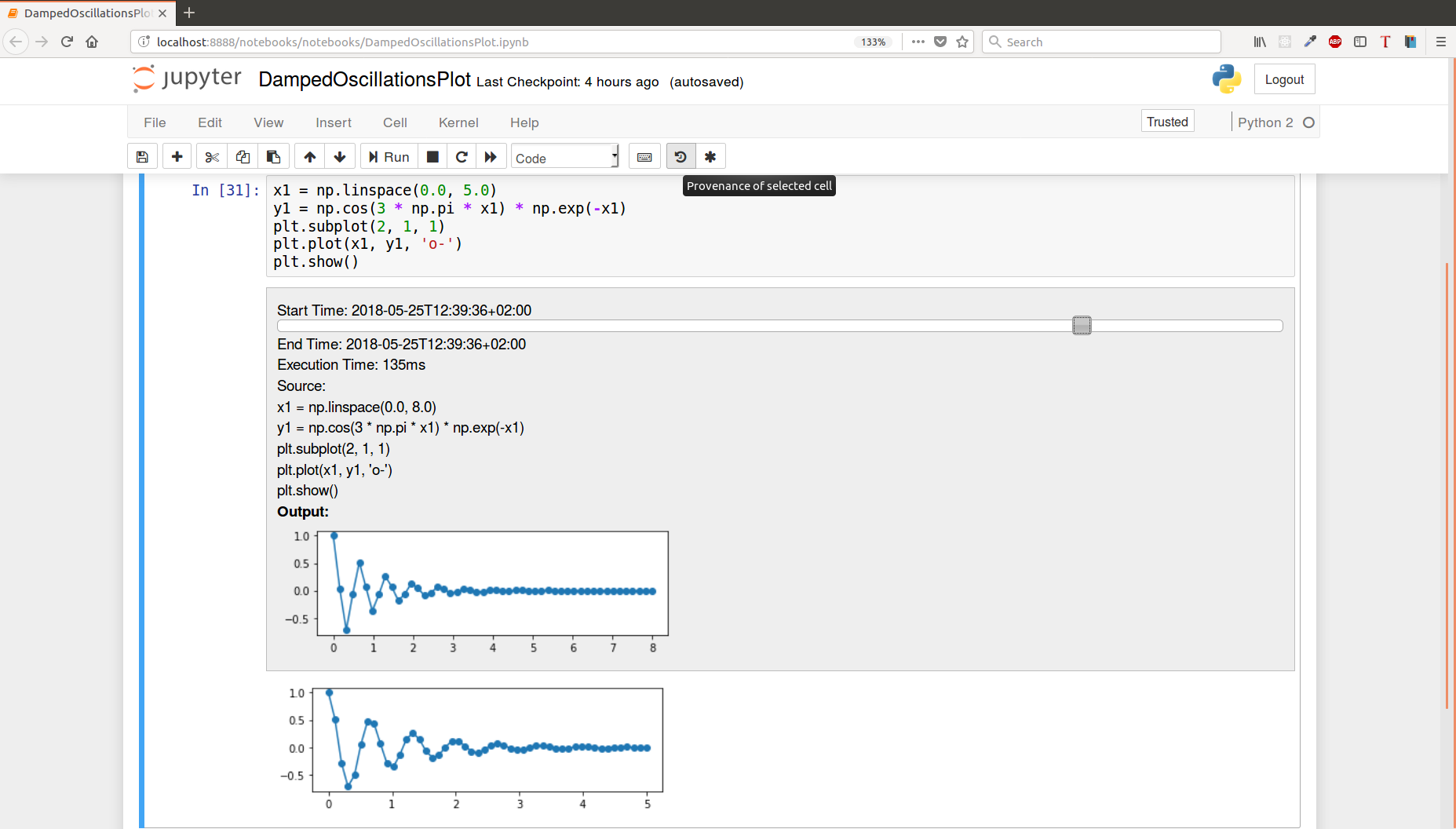Screen dimensions: 1456x829
Task: Click the Jupyter logo
Action: (x=187, y=79)
